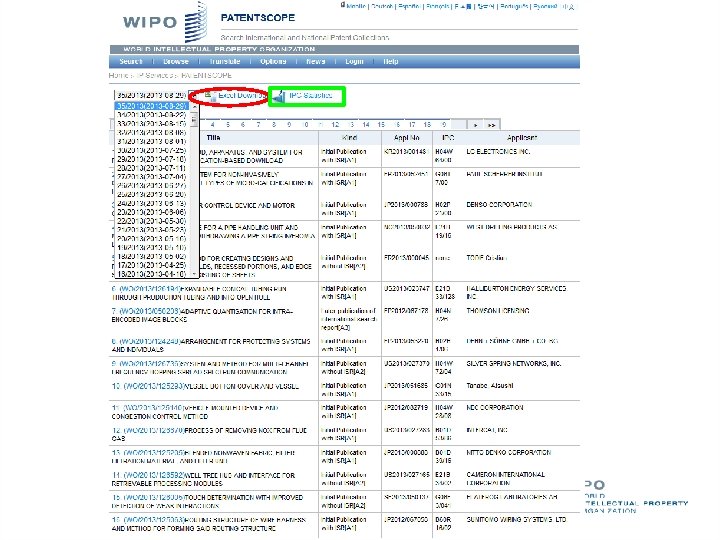Click applicant THOMSON LICENSING cell
Screen dimensions: 720x540
(498, 311)
